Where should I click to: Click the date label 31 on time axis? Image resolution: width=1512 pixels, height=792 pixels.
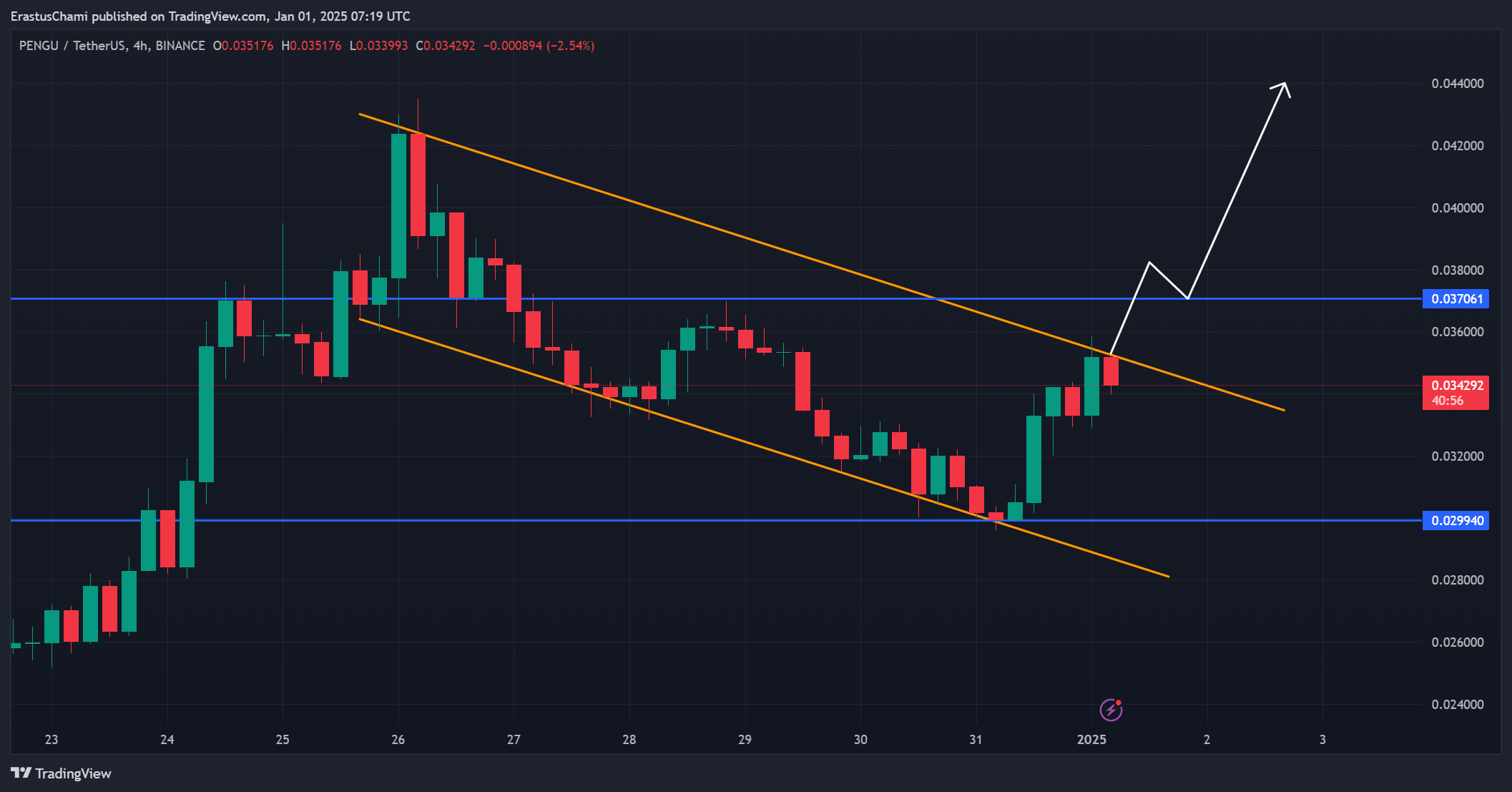point(976,740)
